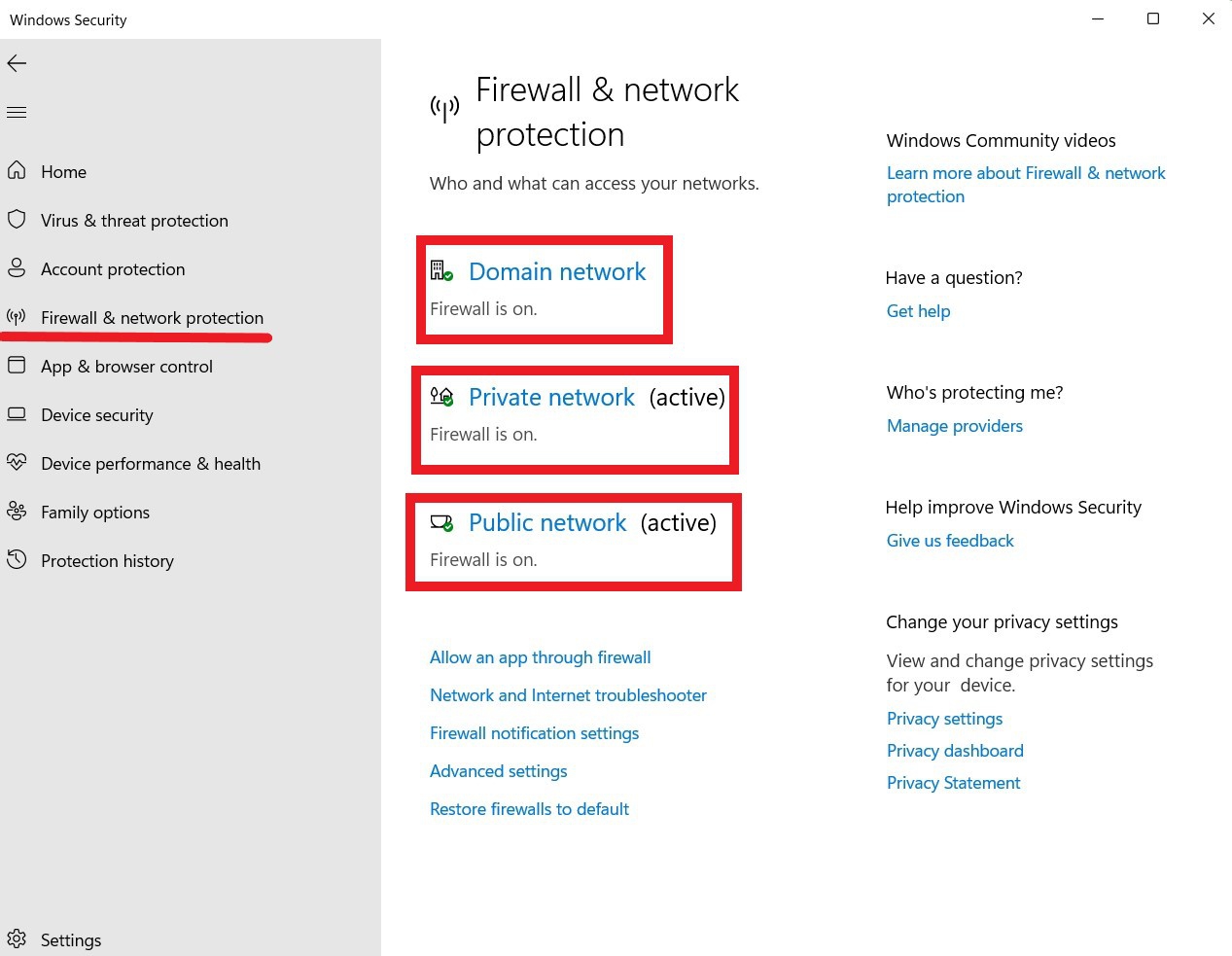The image size is (1232, 956).
Task: Open the Private network settings
Action: click(551, 398)
